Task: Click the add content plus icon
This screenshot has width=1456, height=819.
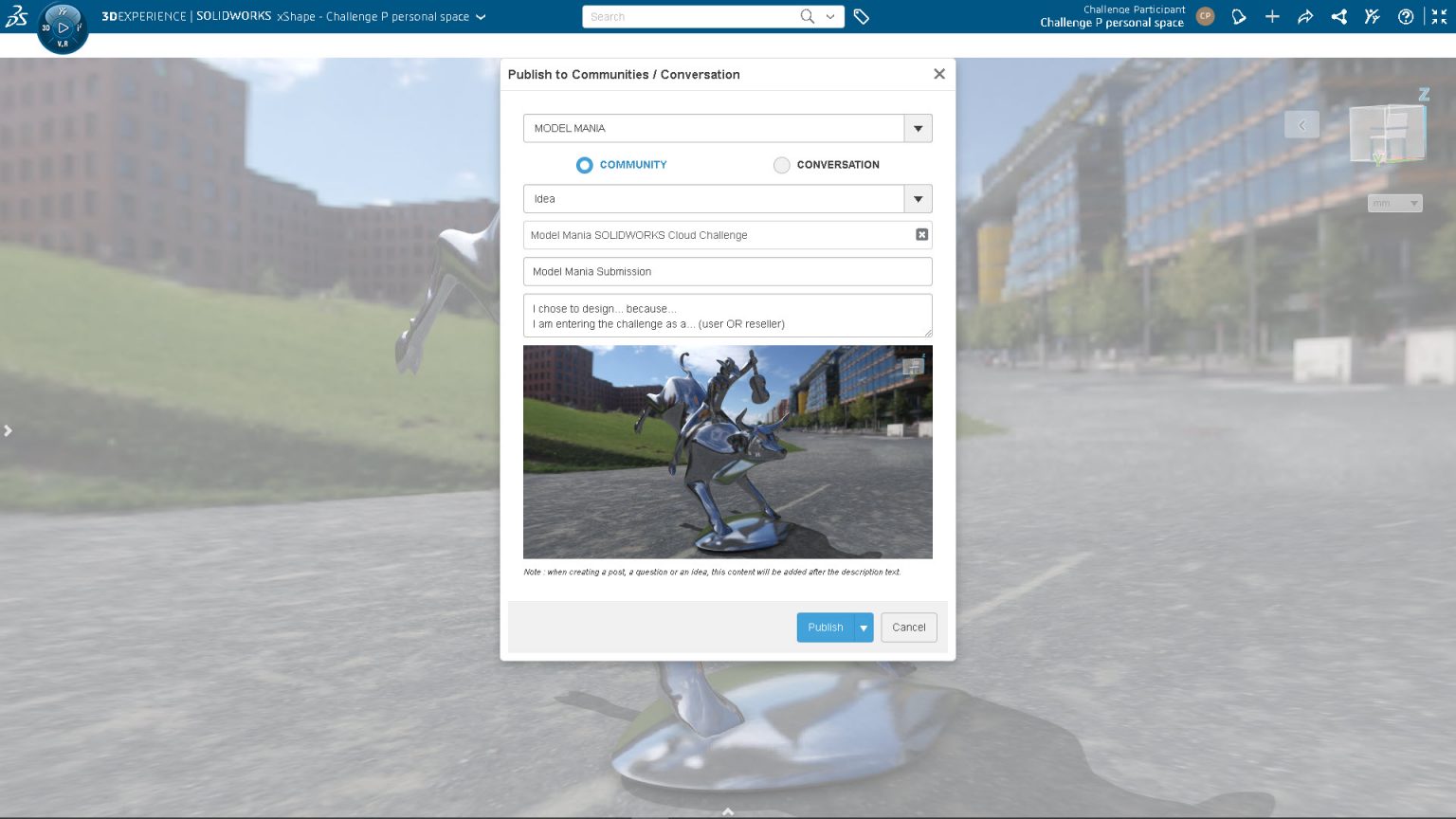Action: tap(1272, 16)
